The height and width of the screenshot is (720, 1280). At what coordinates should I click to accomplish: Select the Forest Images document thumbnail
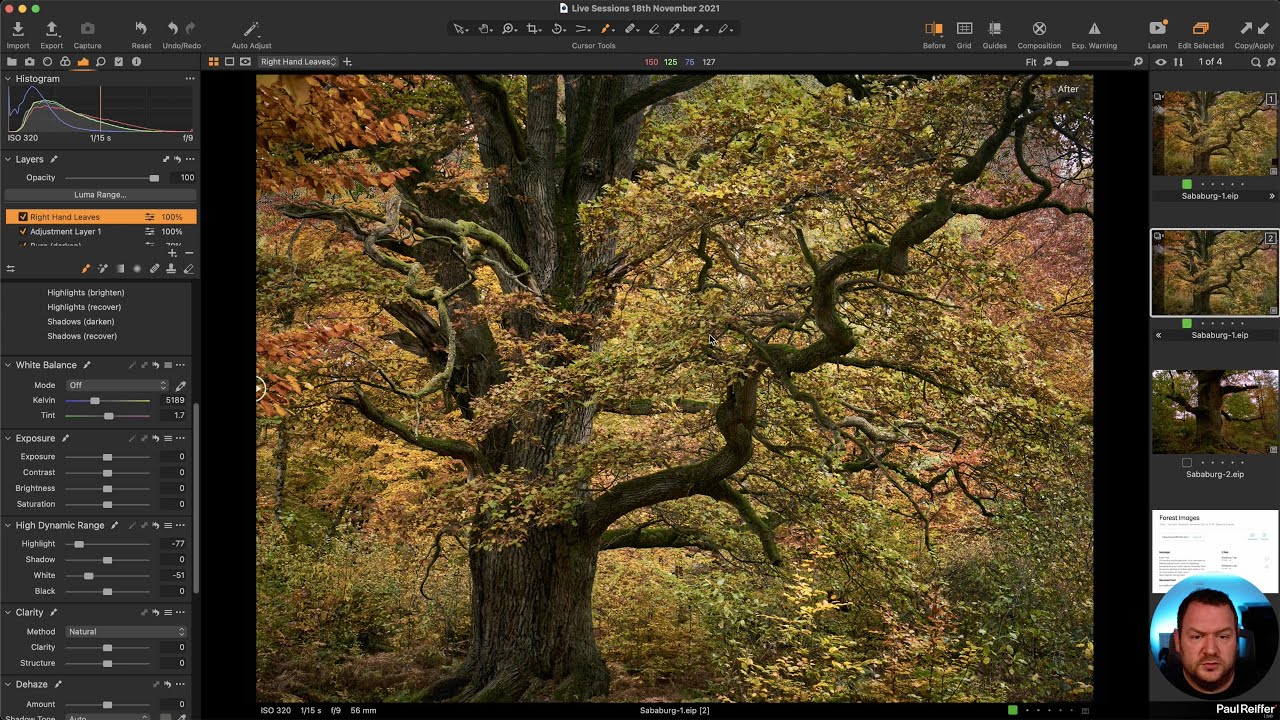(1214, 551)
